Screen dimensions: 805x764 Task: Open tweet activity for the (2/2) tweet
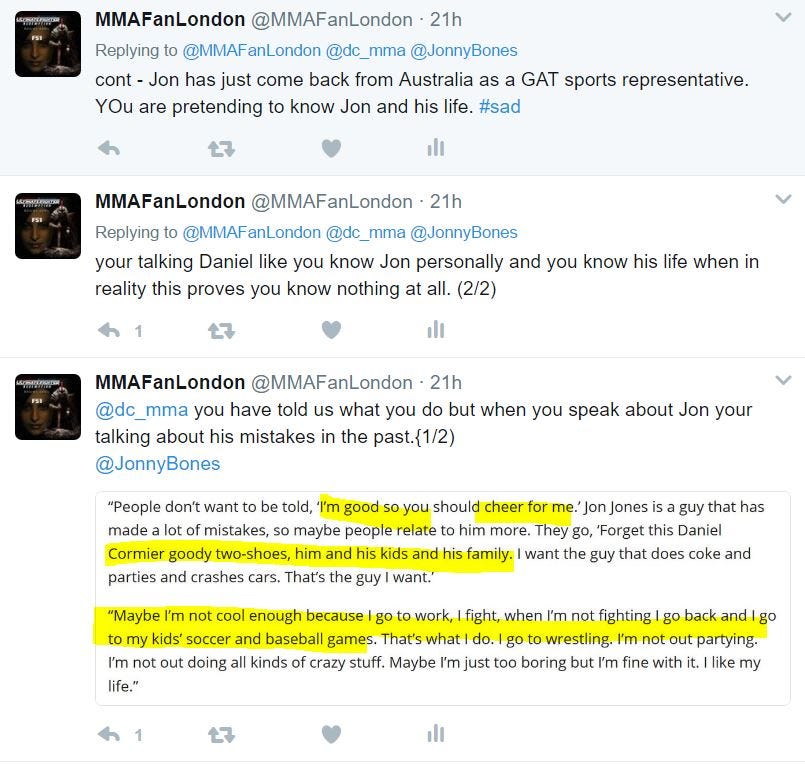[x=435, y=329]
